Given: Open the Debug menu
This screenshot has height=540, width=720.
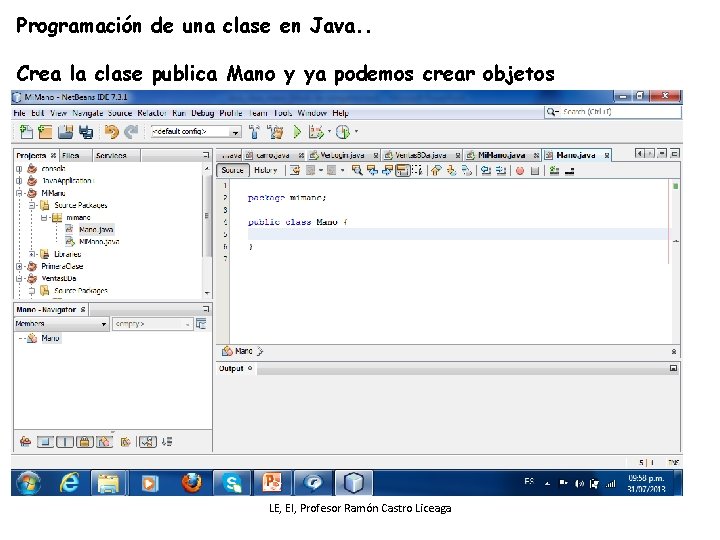Looking at the screenshot, I should 202,113.
